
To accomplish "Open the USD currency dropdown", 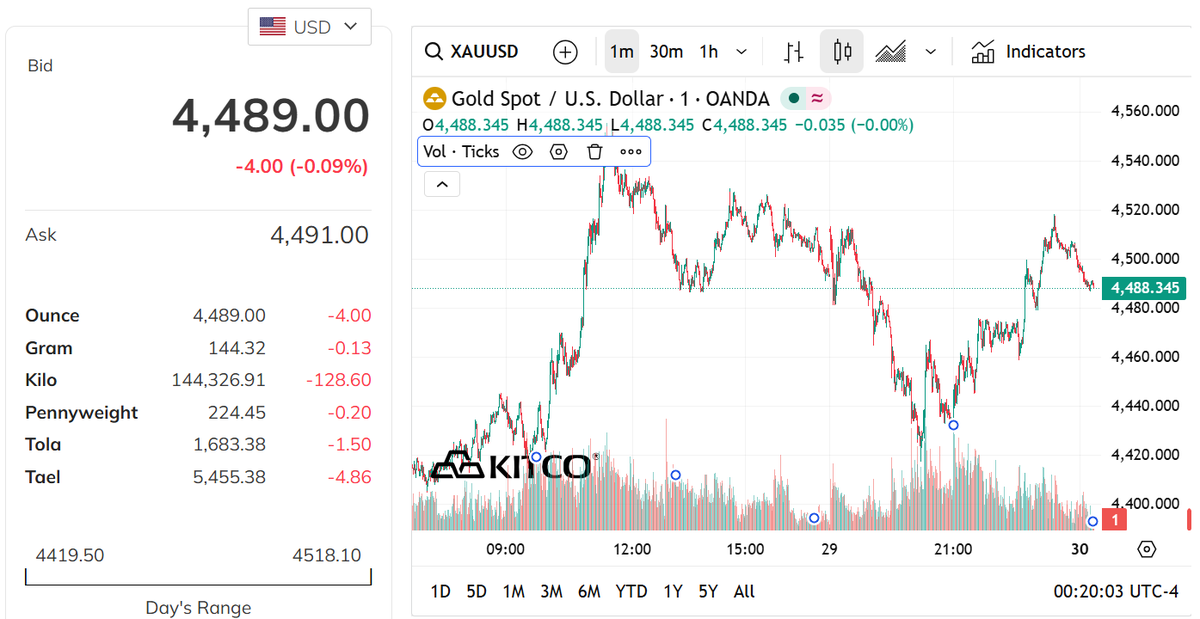I will coord(309,27).
